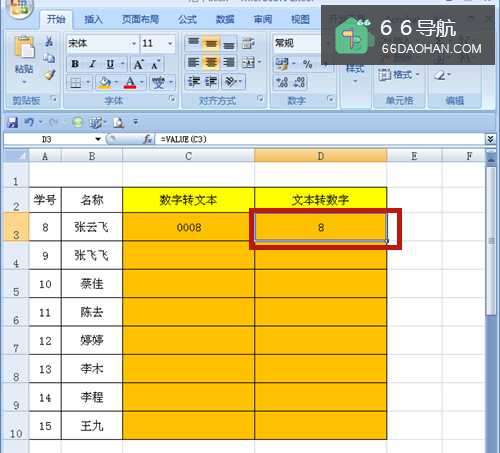Click the Increase Font Size icon
Screen dimensions: 500x453
(138, 64)
